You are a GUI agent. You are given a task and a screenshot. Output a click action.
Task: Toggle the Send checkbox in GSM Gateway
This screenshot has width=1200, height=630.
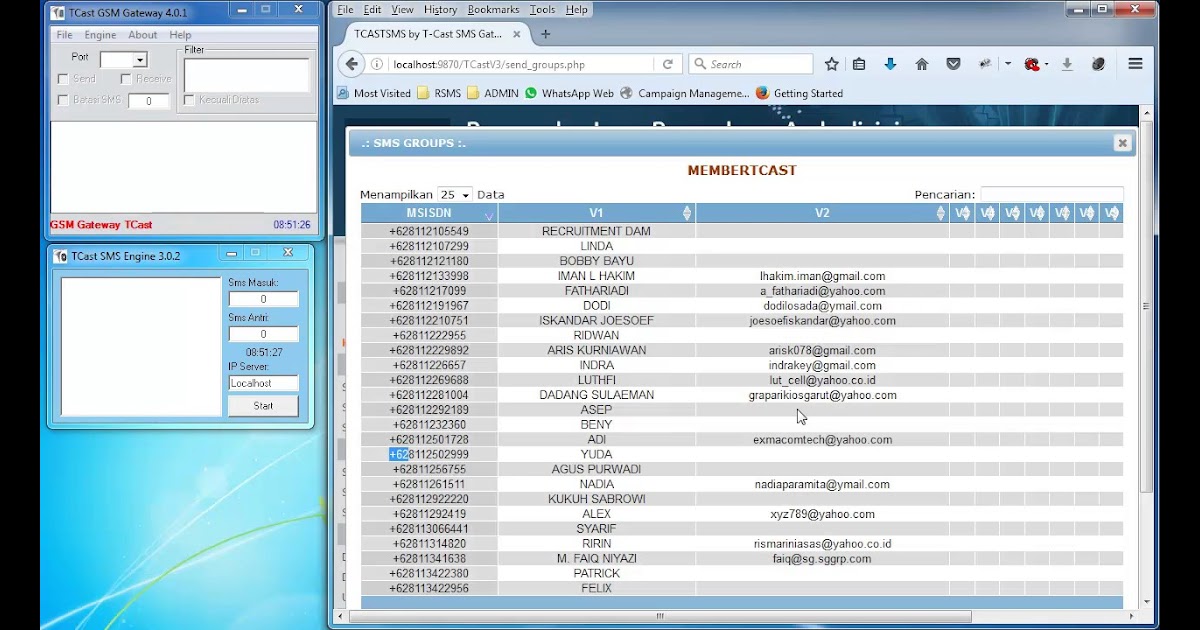pyautogui.click(x=63, y=79)
